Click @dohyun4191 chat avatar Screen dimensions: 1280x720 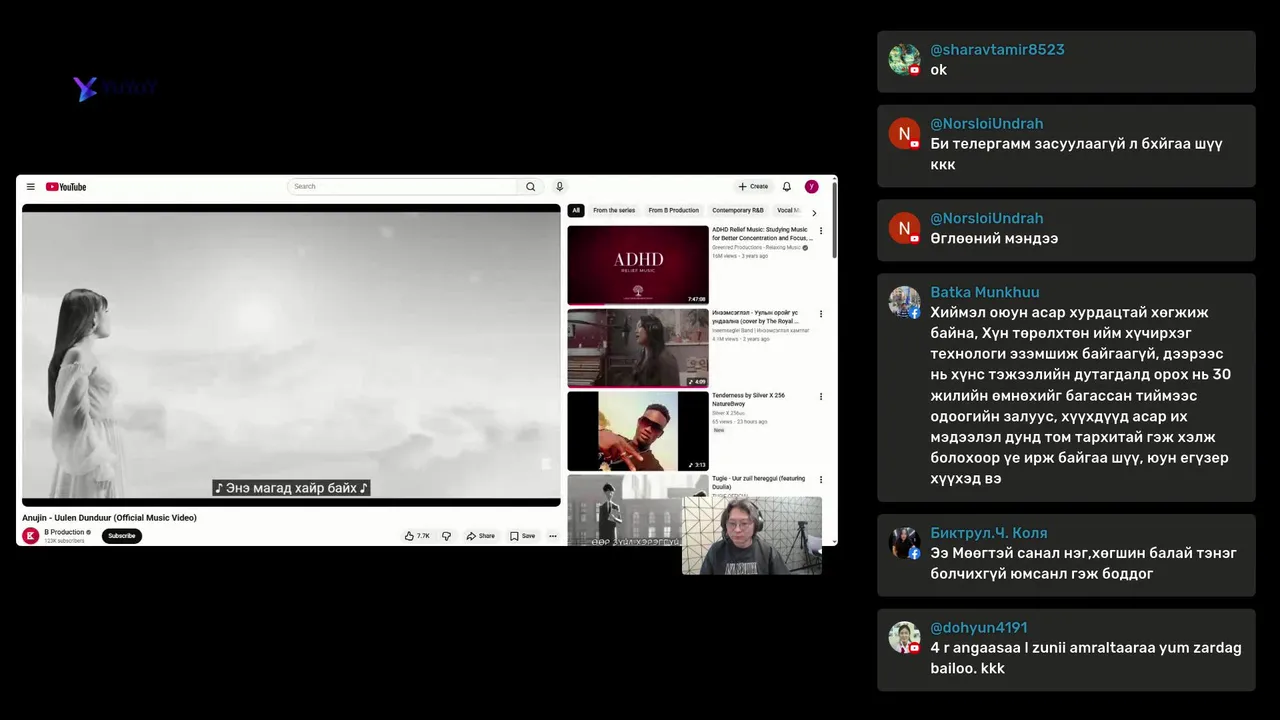tap(904, 638)
